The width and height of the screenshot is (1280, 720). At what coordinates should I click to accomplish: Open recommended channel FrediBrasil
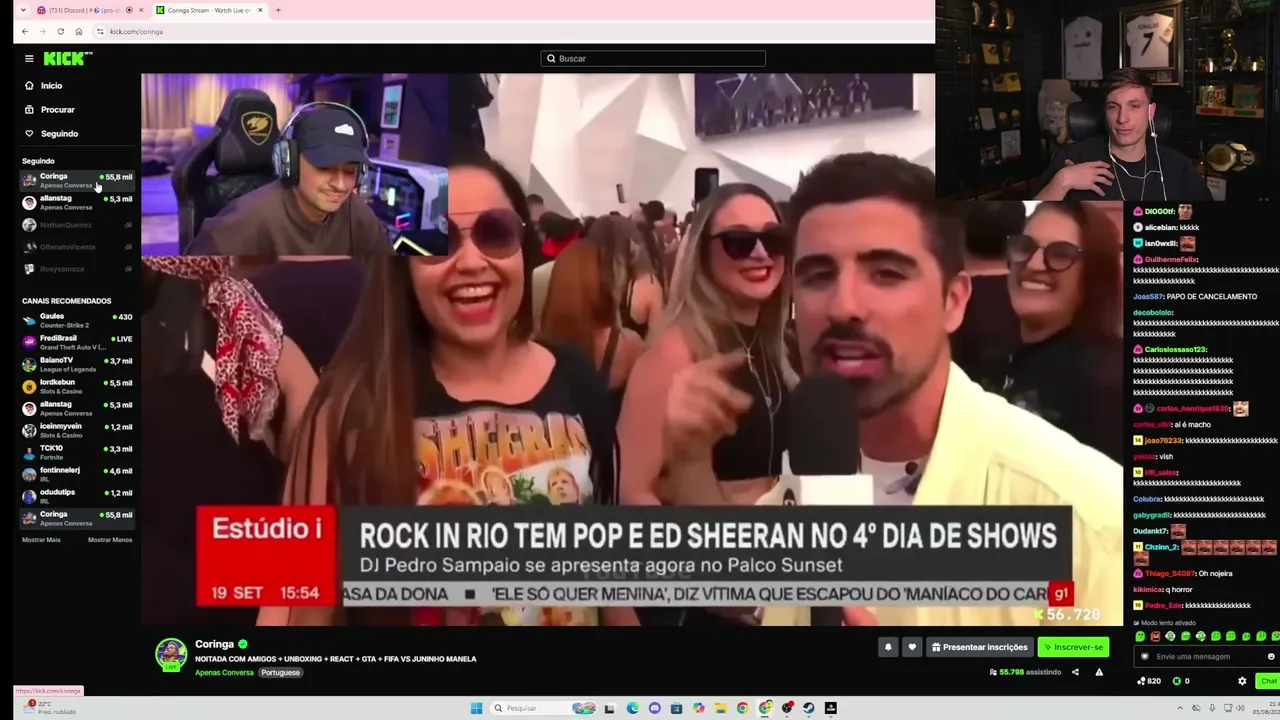click(x=78, y=342)
